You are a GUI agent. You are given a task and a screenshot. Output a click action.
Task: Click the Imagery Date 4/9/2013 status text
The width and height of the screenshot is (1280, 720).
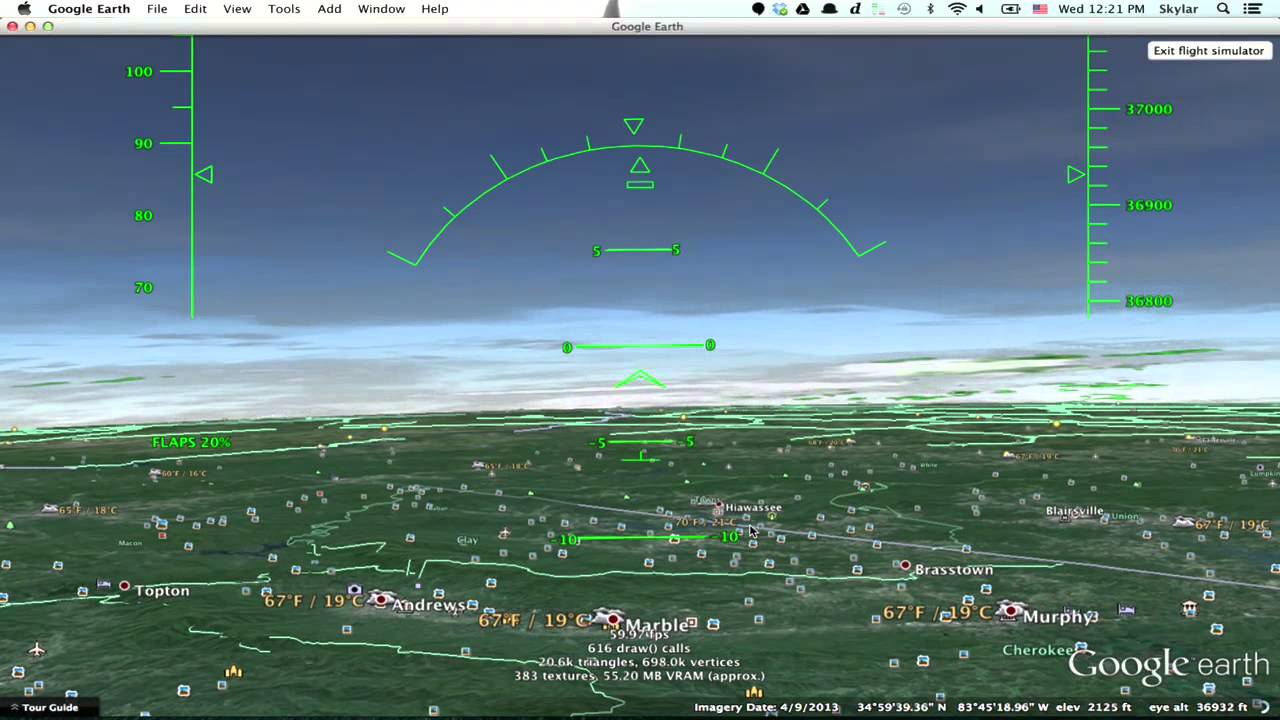pos(767,707)
